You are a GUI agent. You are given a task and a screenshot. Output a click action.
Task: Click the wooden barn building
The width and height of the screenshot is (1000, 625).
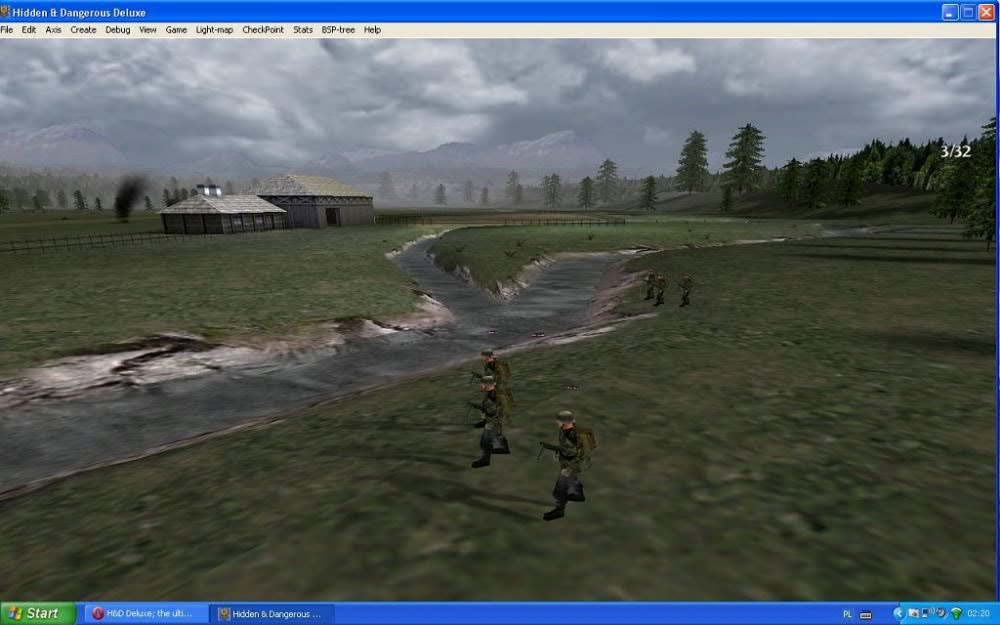coord(314,201)
